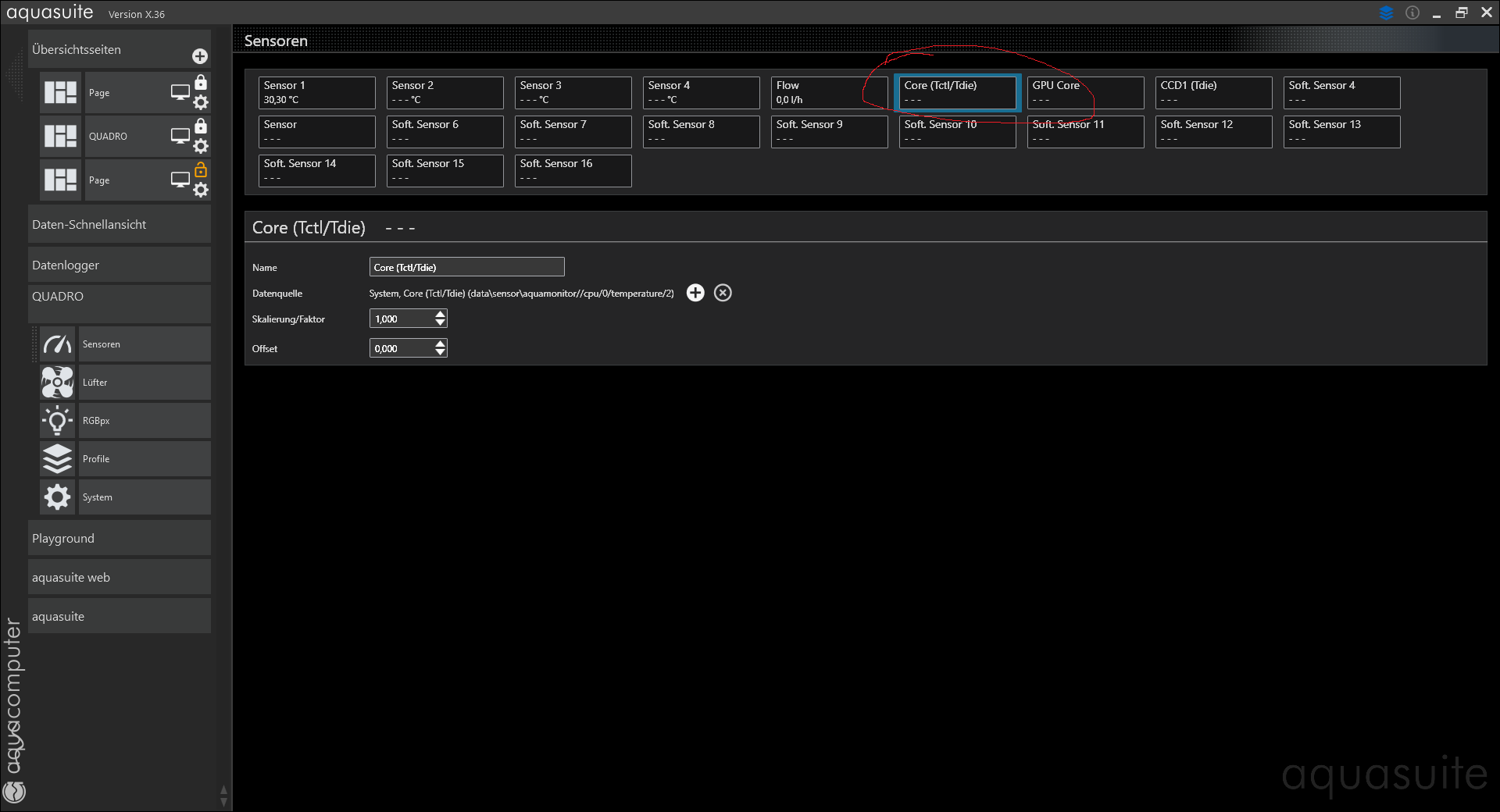The image size is (1500, 812).
Task: Open the Playground section
Action: 120,539
